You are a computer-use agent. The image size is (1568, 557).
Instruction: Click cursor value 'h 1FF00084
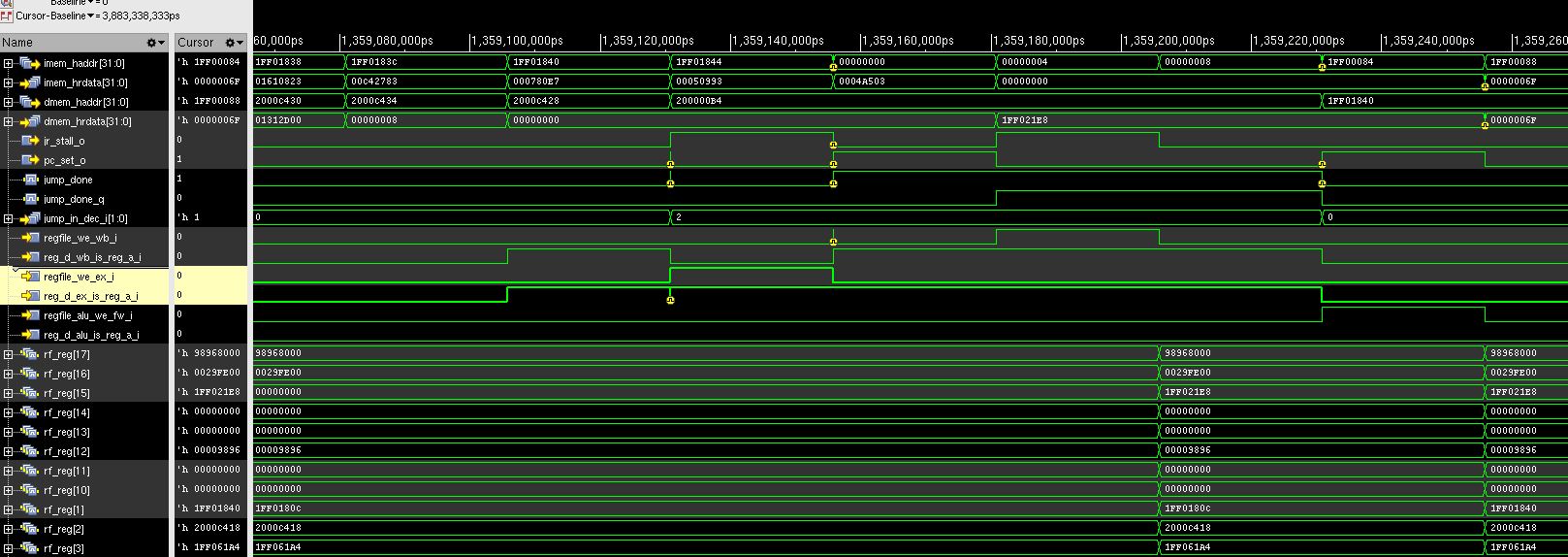[209, 62]
